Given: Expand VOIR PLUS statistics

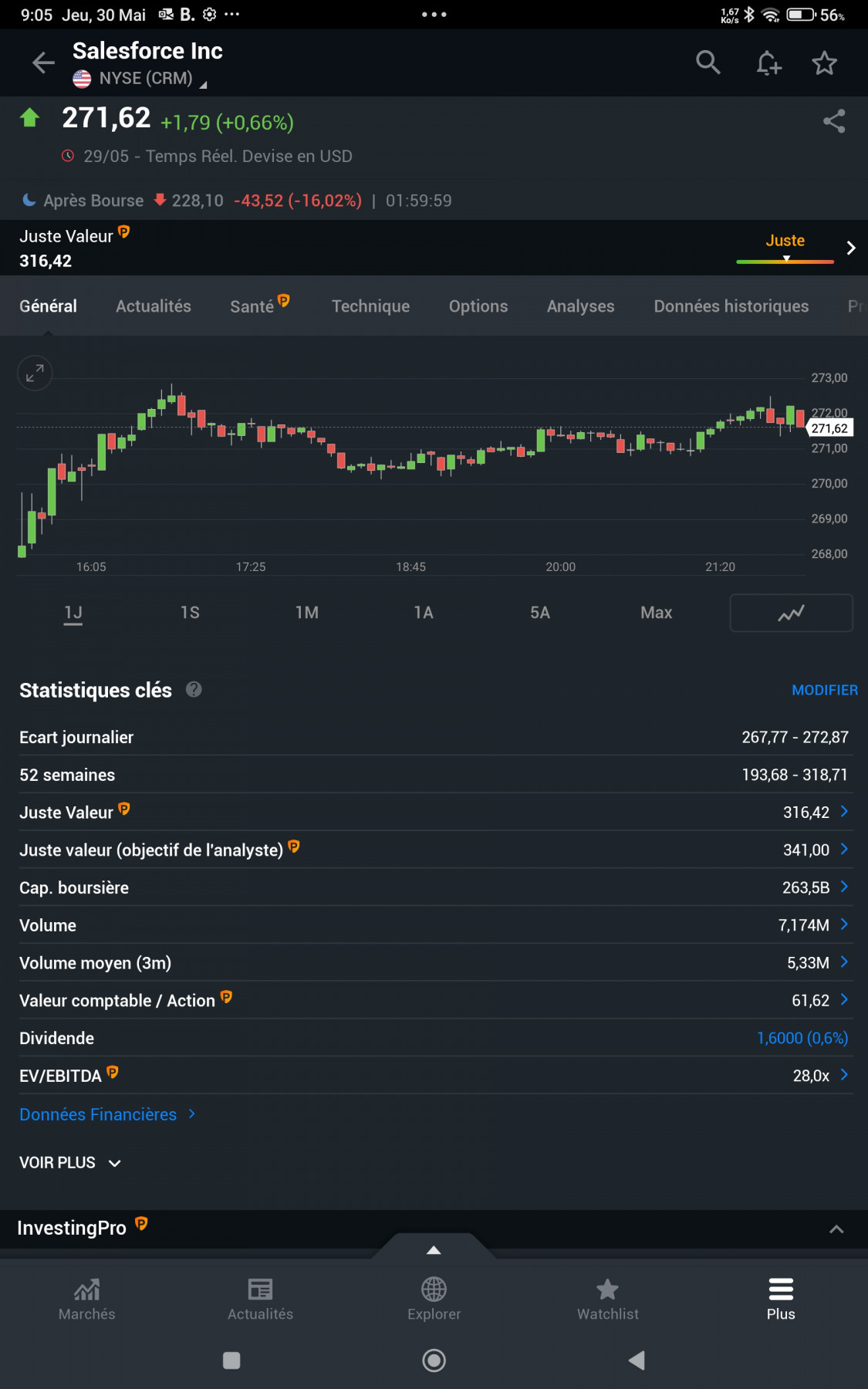Looking at the screenshot, I should [x=70, y=1162].
